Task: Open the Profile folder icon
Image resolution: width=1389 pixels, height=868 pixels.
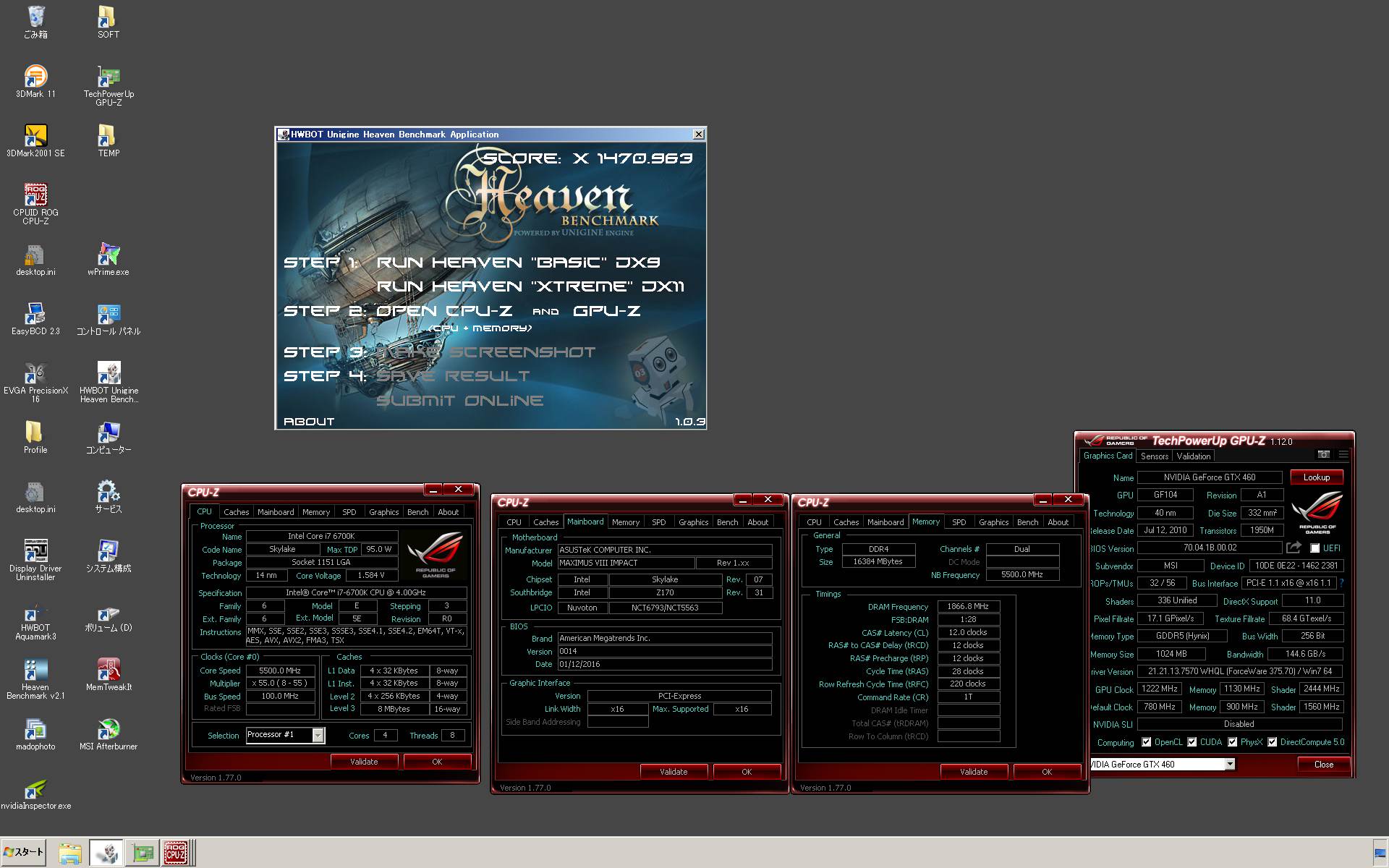Action: (35, 438)
